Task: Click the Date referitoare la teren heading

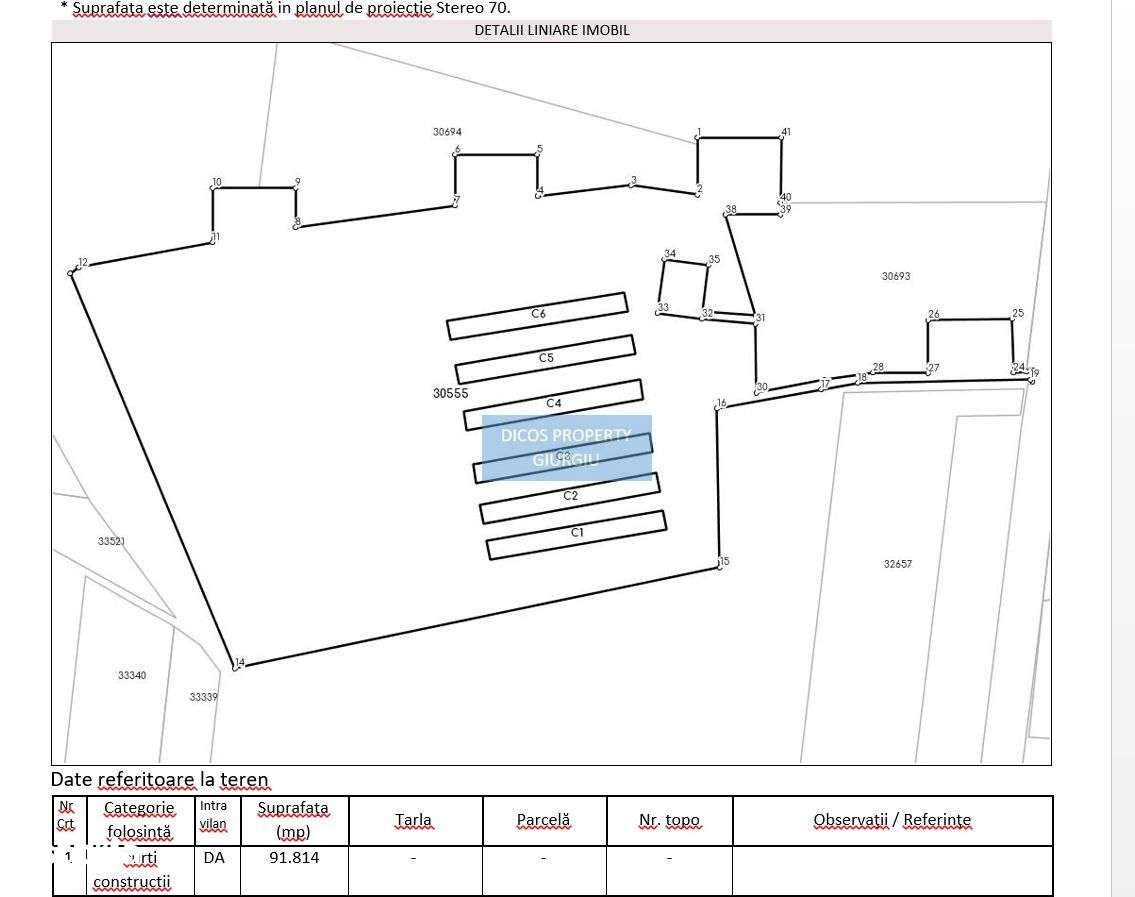Action: click(x=159, y=779)
